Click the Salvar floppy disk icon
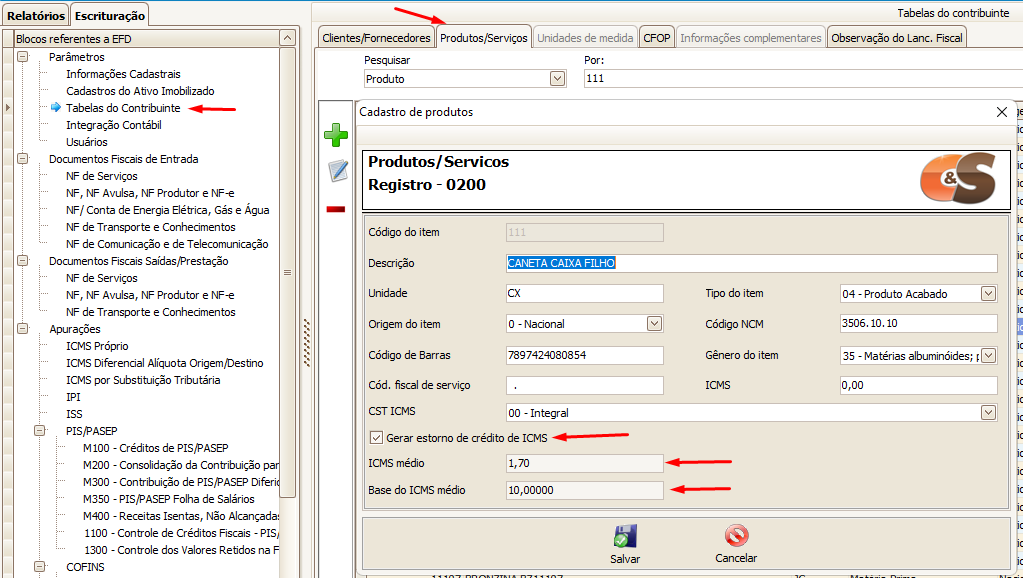Image resolution: width=1023 pixels, height=578 pixels. [625, 536]
